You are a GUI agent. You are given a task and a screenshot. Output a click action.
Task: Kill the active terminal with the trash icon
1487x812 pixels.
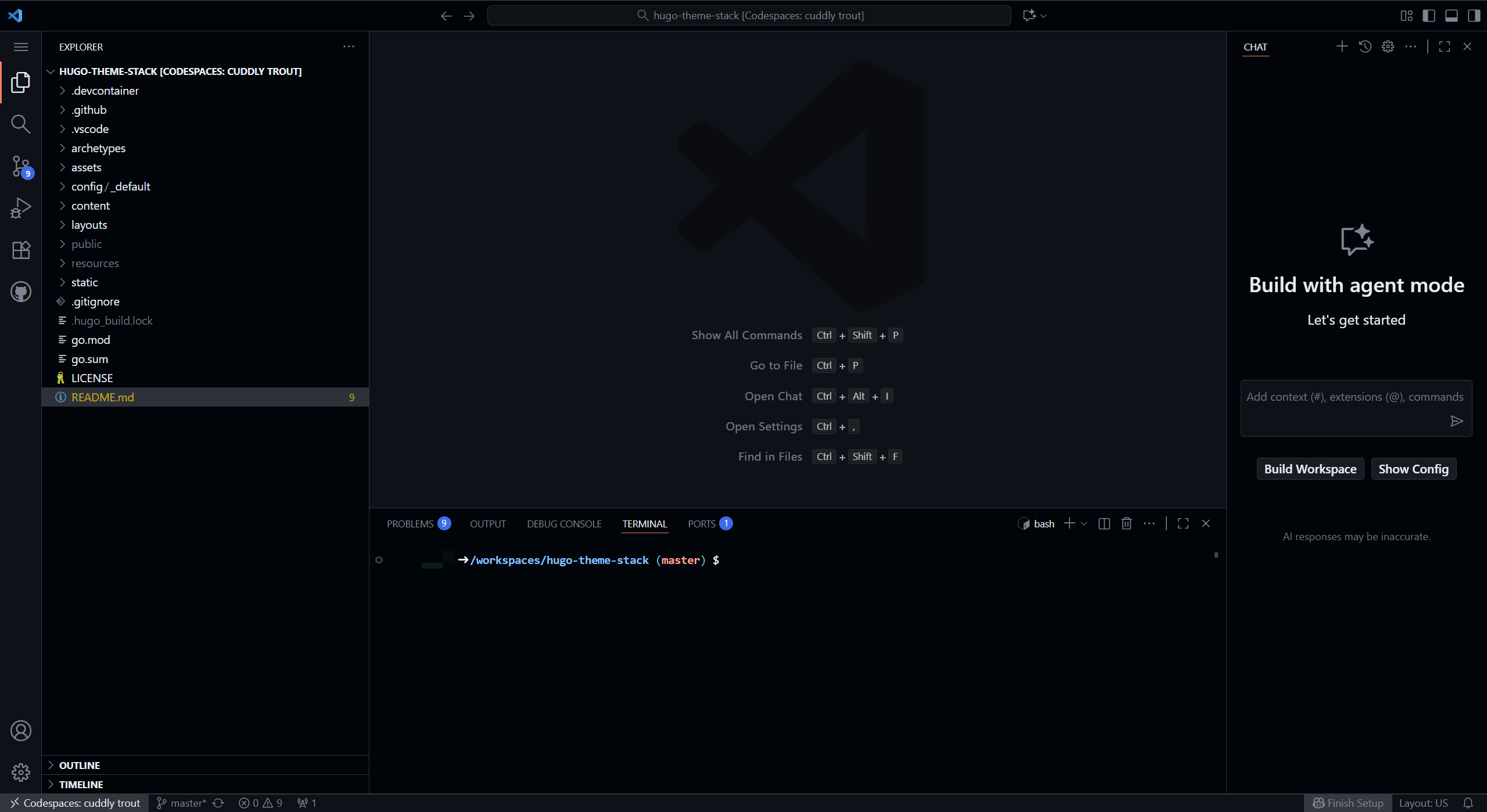[1126, 523]
